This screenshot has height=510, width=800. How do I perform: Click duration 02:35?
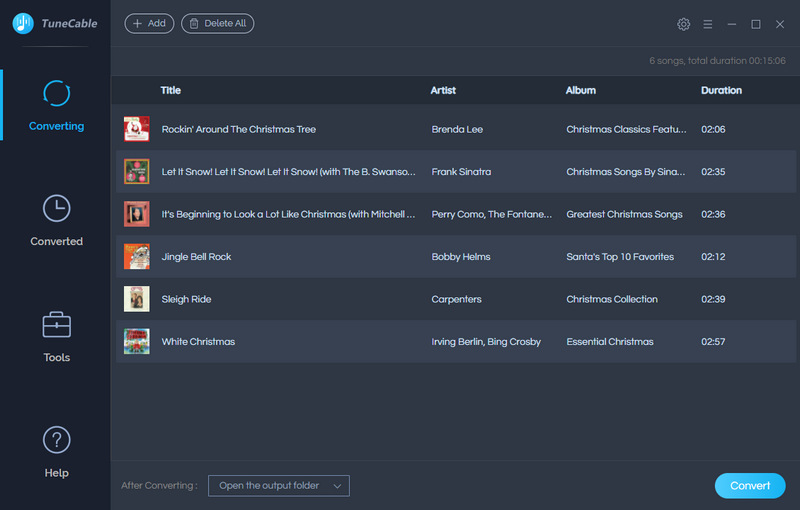(x=713, y=171)
